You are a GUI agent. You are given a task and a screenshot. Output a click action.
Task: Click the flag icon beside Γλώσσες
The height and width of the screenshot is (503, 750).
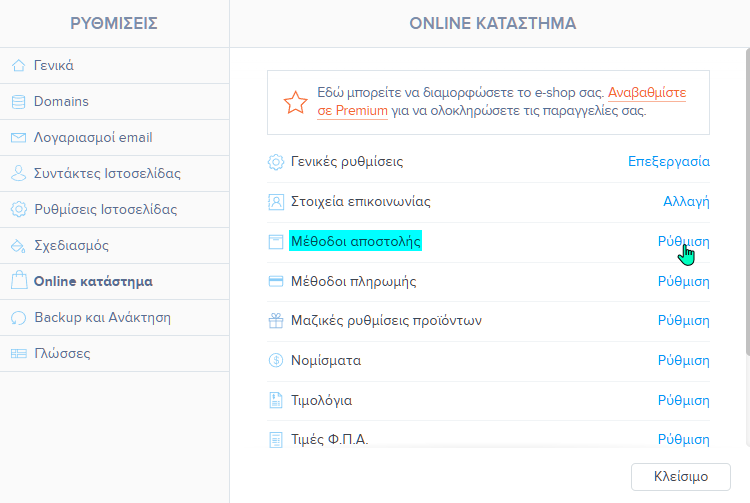coord(19,353)
